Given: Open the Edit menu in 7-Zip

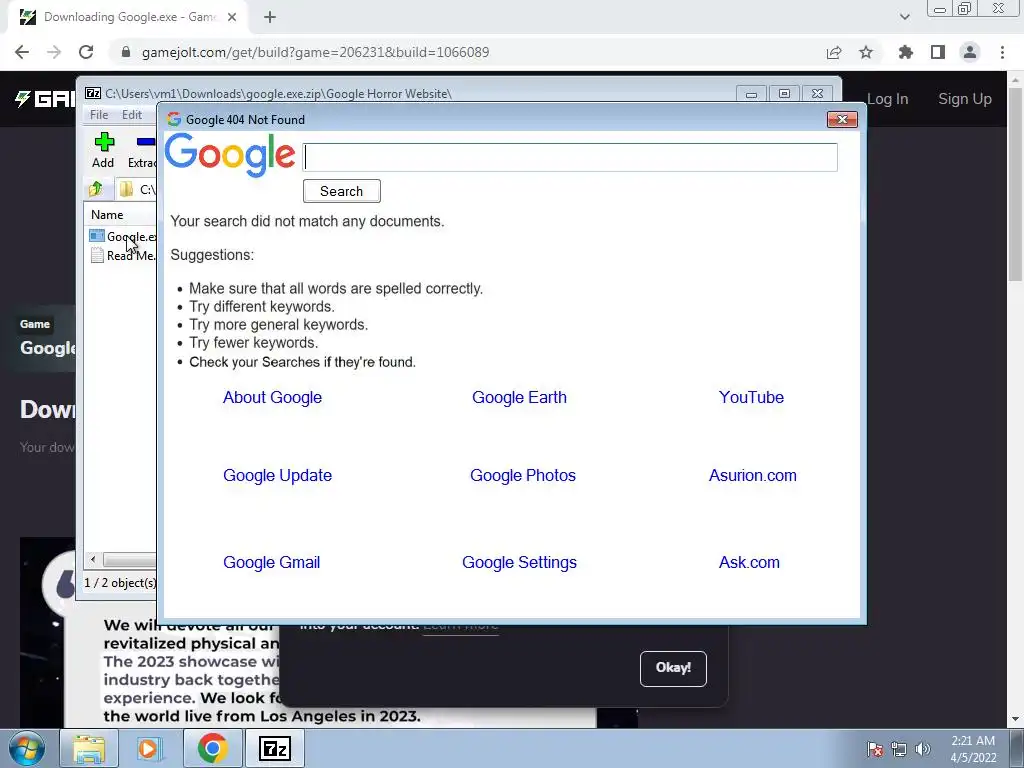Looking at the screenshot, I should [x=132, y=114].
